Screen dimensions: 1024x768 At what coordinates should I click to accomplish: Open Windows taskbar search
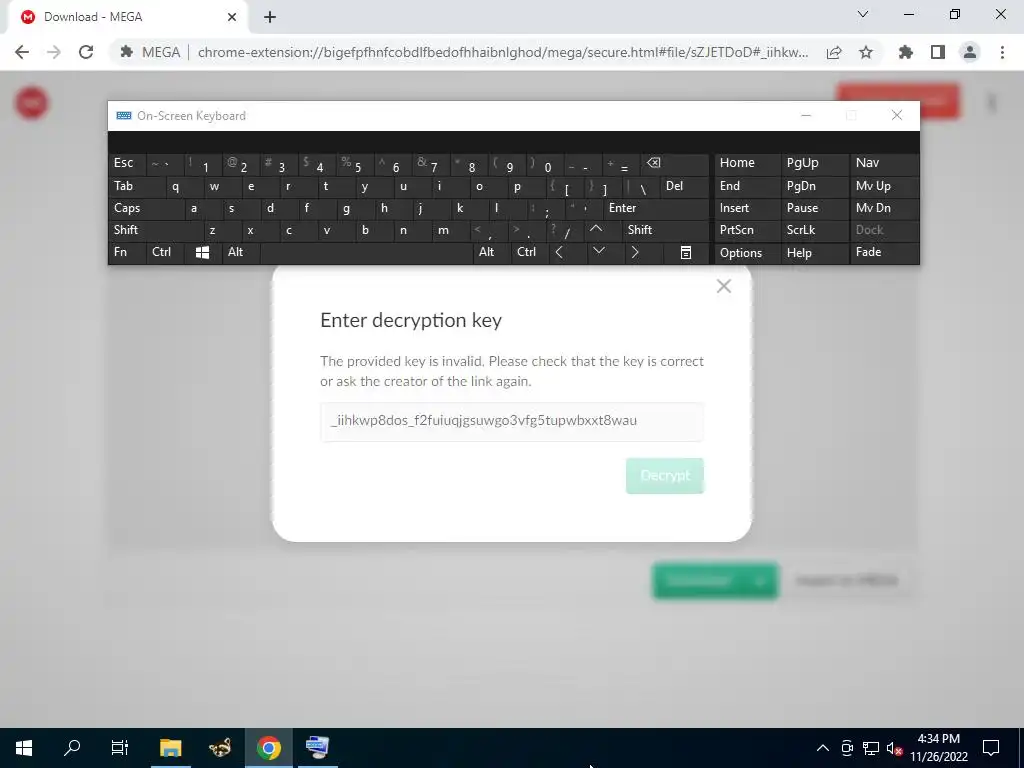72,748
